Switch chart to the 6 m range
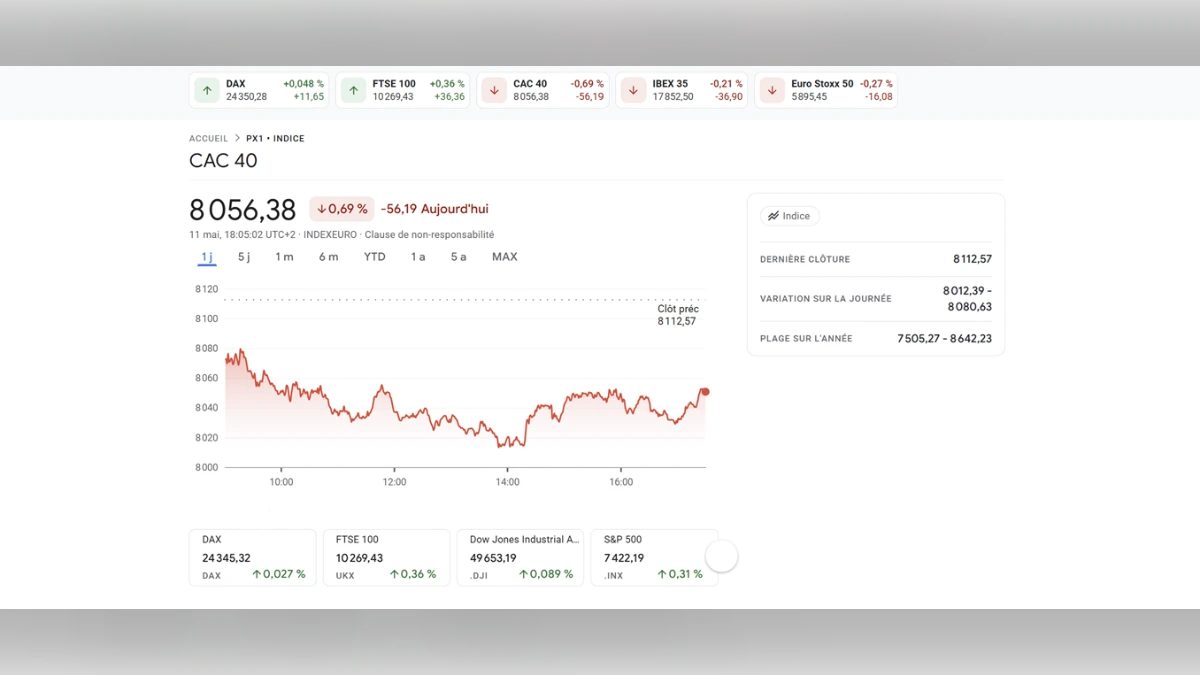The image size is (1200, 675). click(328, 257)
